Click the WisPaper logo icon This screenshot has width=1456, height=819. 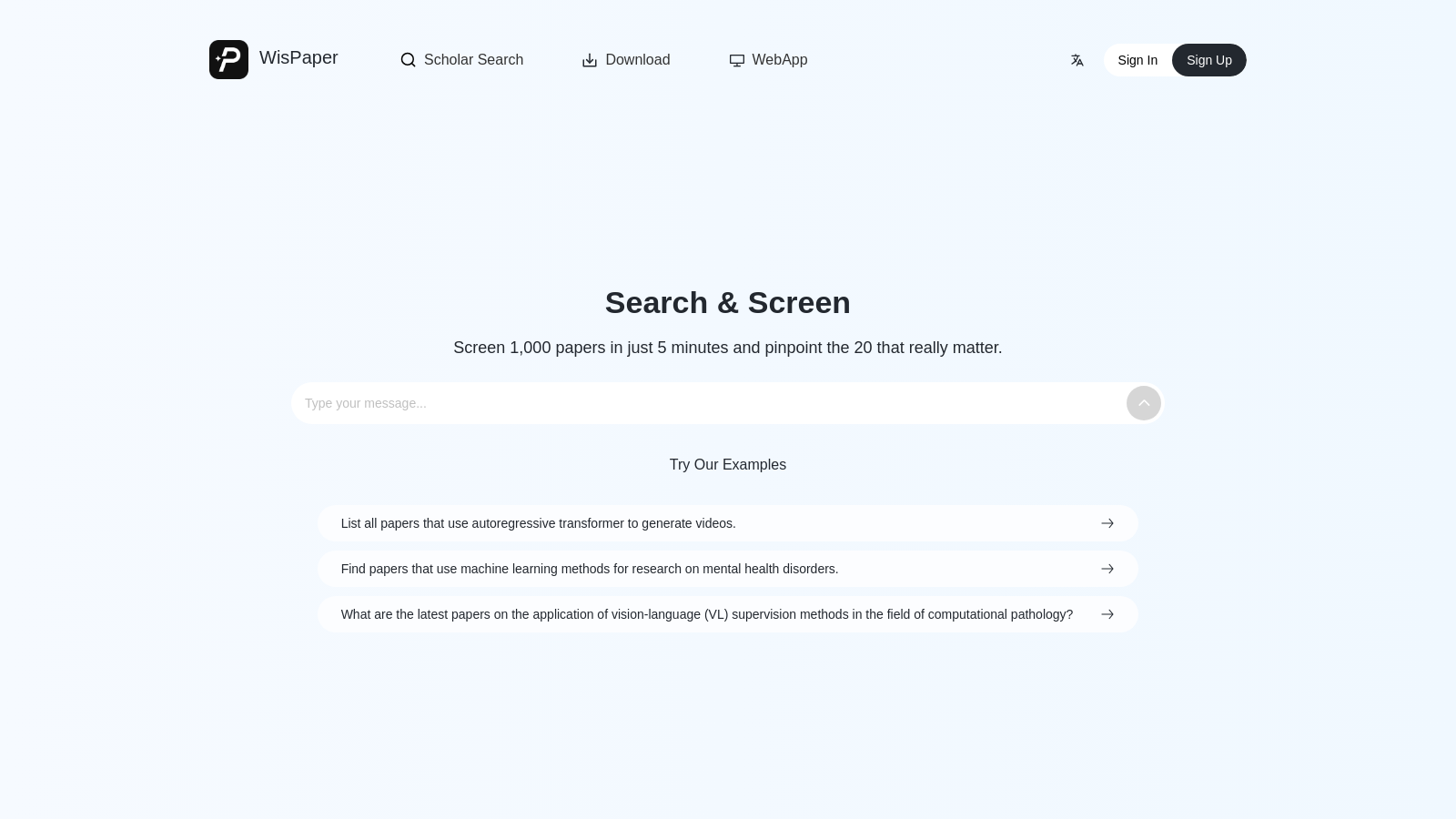click(x=228, y=59)
